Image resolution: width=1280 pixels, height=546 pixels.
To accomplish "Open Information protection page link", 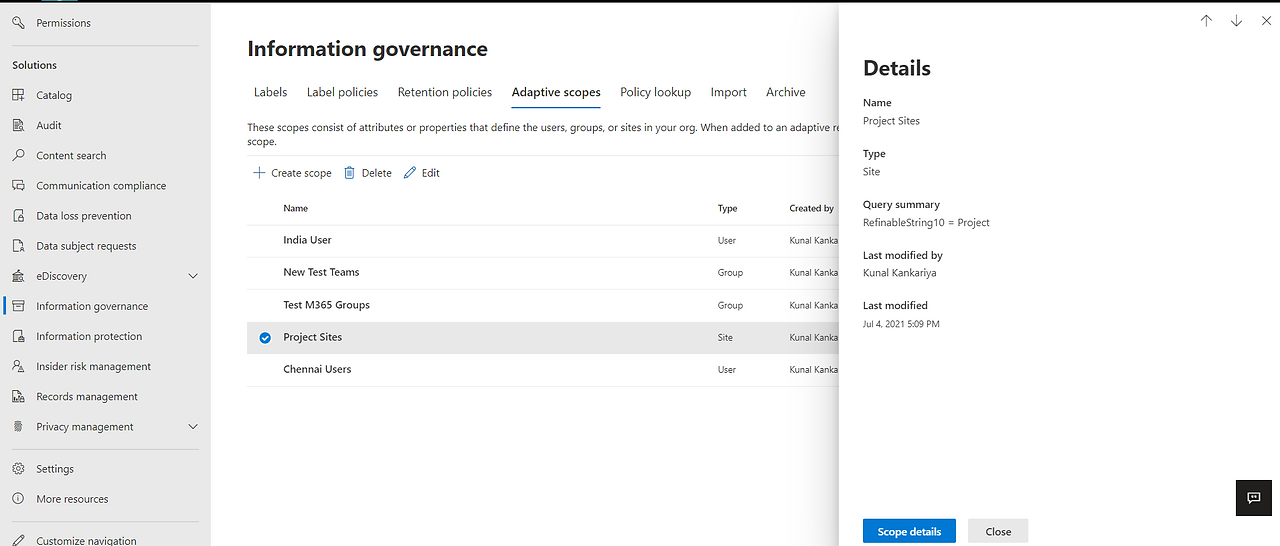I will click(89, 336).
